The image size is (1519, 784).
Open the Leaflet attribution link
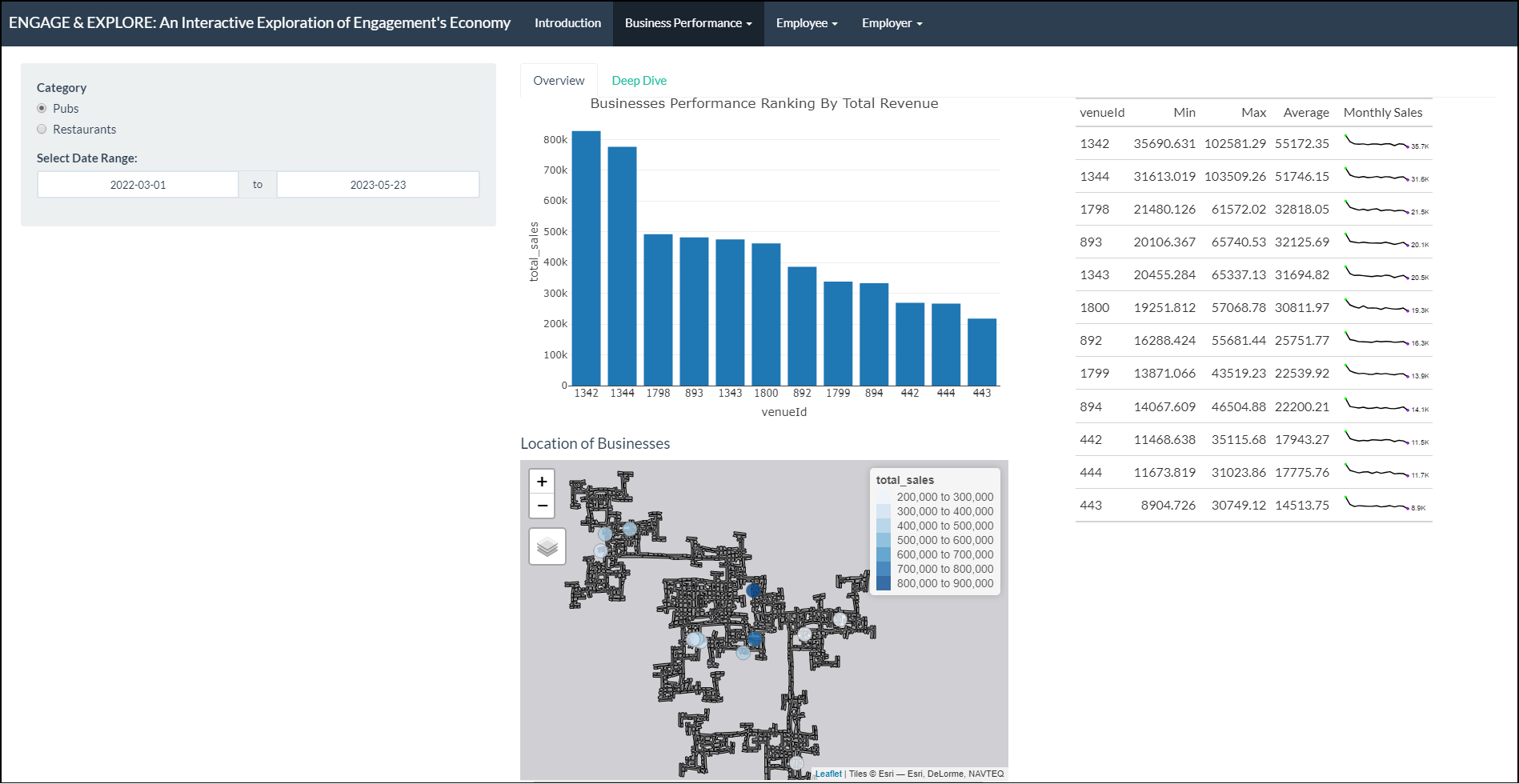(828, 774)
